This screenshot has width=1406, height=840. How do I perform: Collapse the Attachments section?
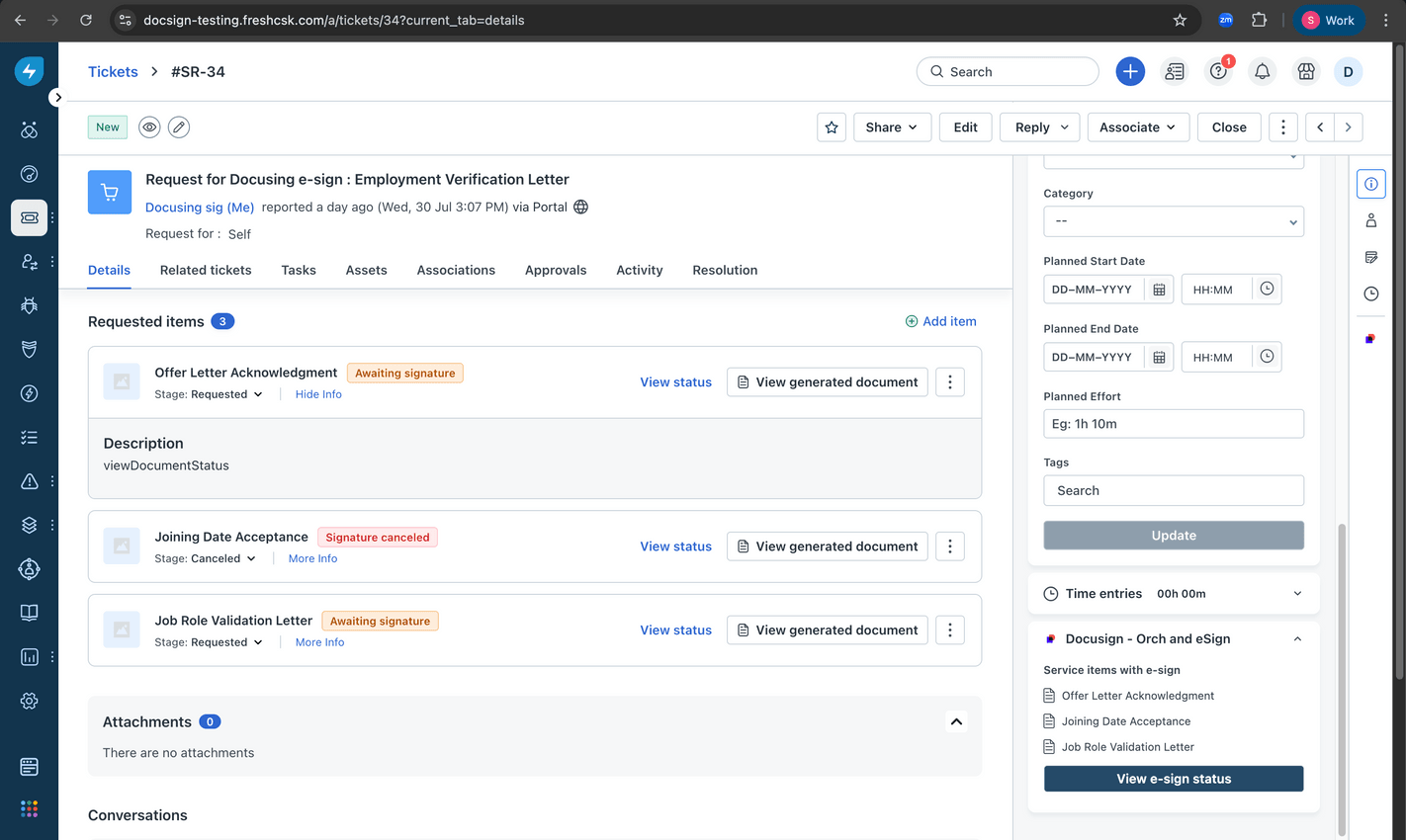(956, 722)
